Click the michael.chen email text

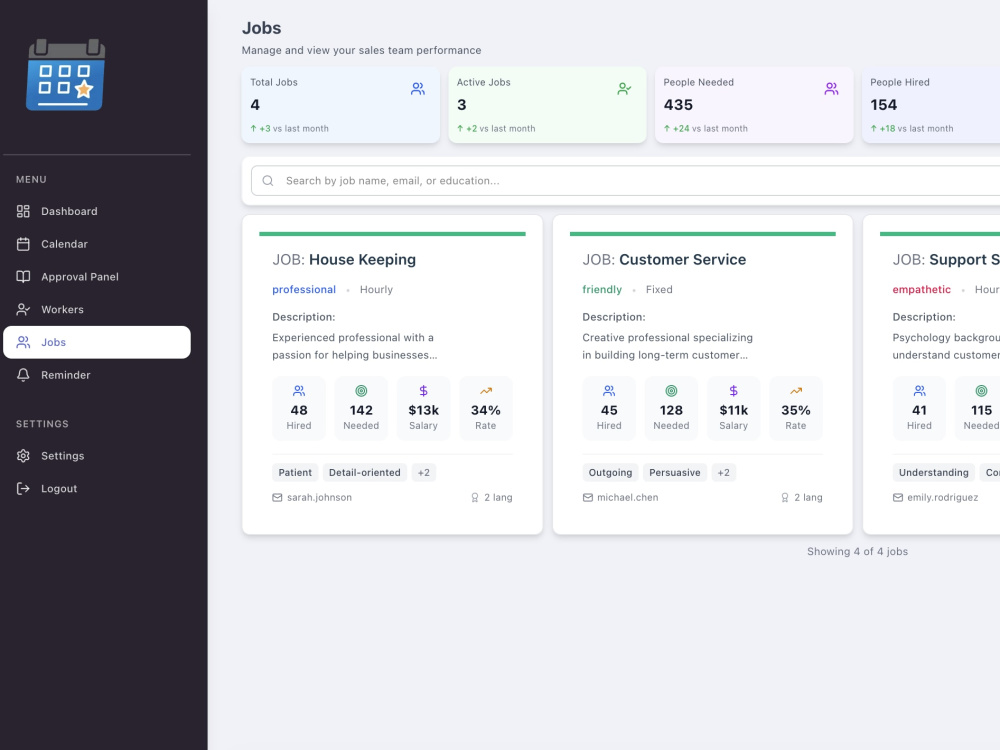pos(628,497)
